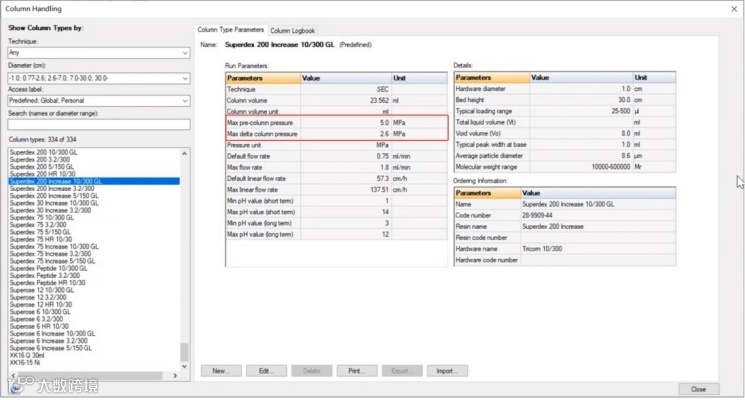Select Superose 6 Increase 5/150 GL in the list
745x400 pixels.
click(x=51, y=348)
